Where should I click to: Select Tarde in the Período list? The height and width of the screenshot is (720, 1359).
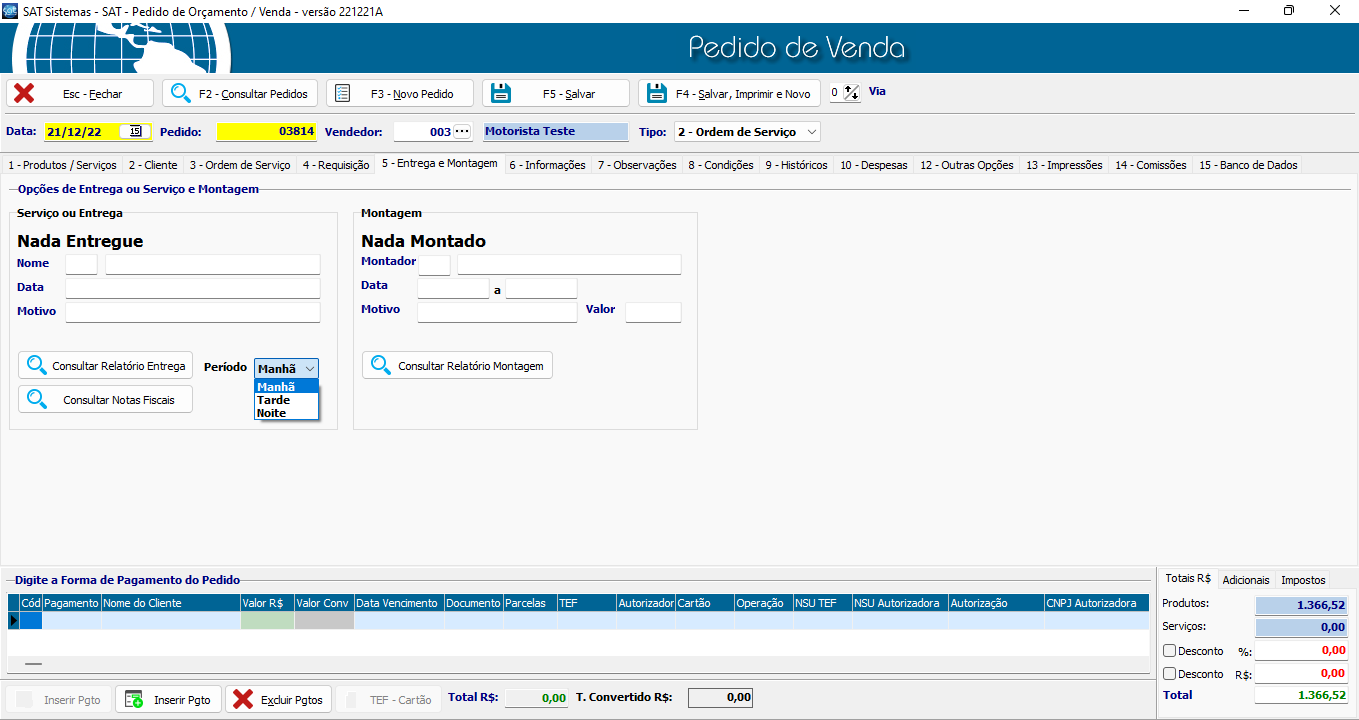coord(273,400)
